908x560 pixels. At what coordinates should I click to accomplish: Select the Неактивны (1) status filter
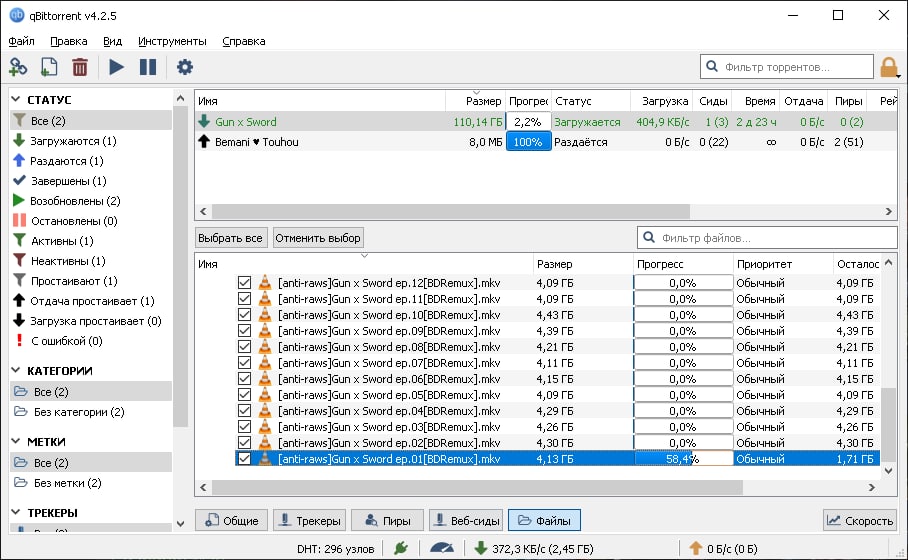[x=91, y=261]
